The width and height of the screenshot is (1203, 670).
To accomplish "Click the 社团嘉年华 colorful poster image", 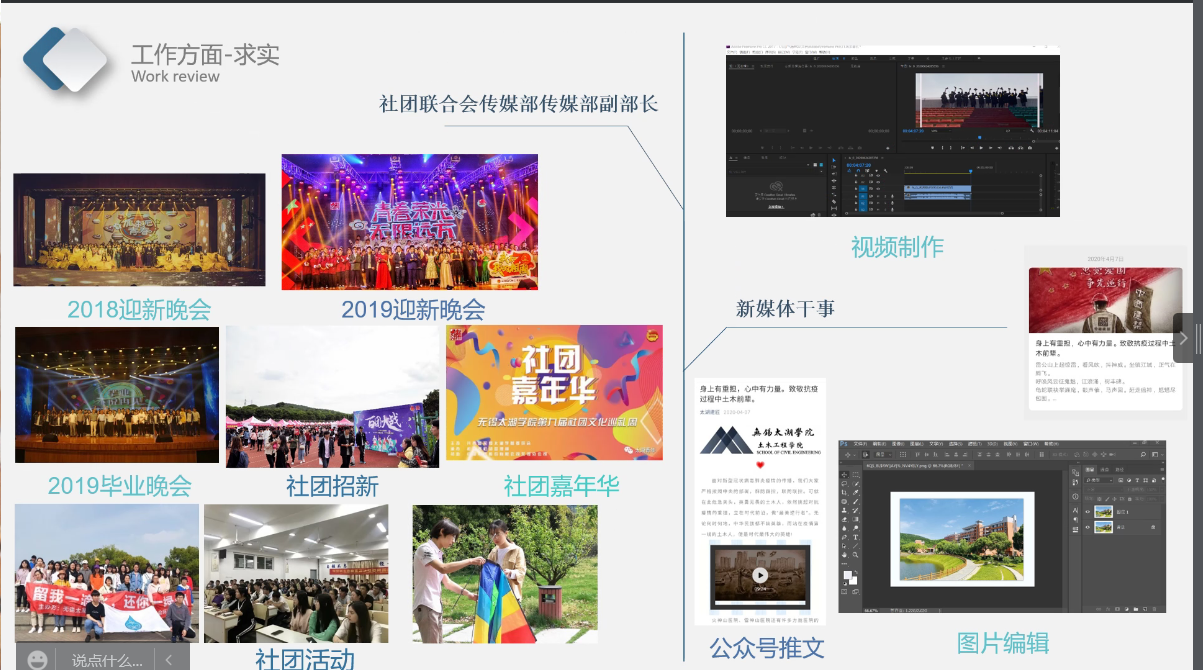I will click(554, 391).
